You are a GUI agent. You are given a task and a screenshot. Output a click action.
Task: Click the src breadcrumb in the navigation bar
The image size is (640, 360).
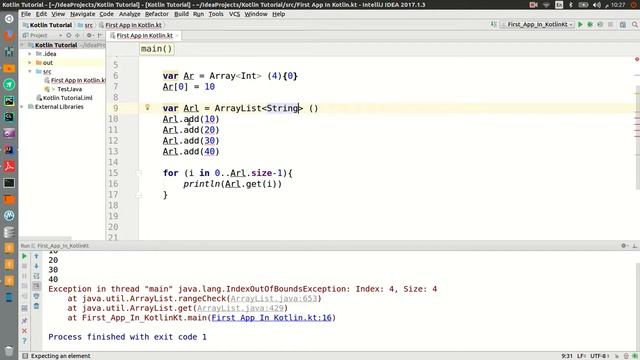click(x=85, y=25)
